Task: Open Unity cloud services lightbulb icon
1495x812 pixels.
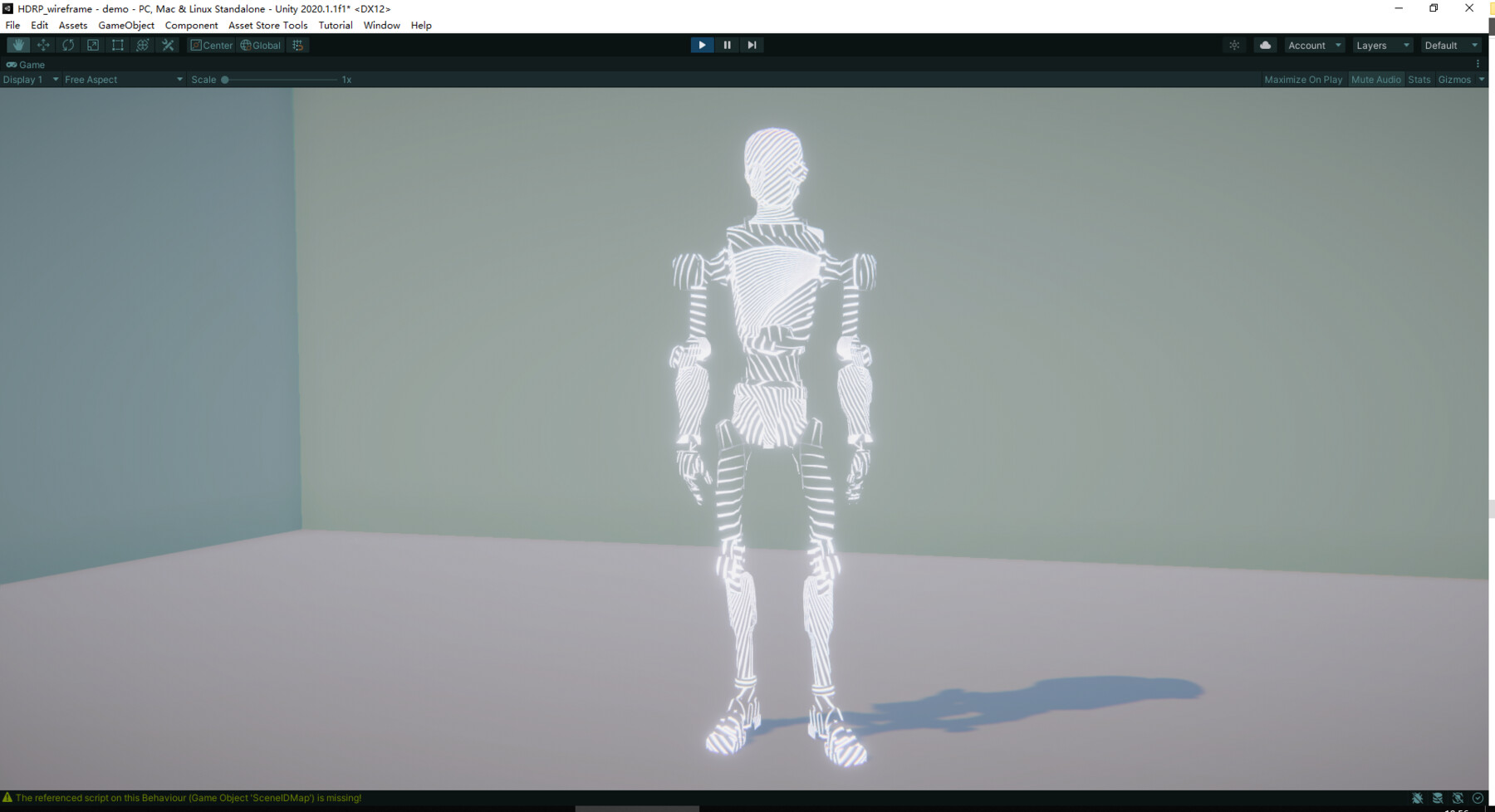Action: [x=1234, y=45]
